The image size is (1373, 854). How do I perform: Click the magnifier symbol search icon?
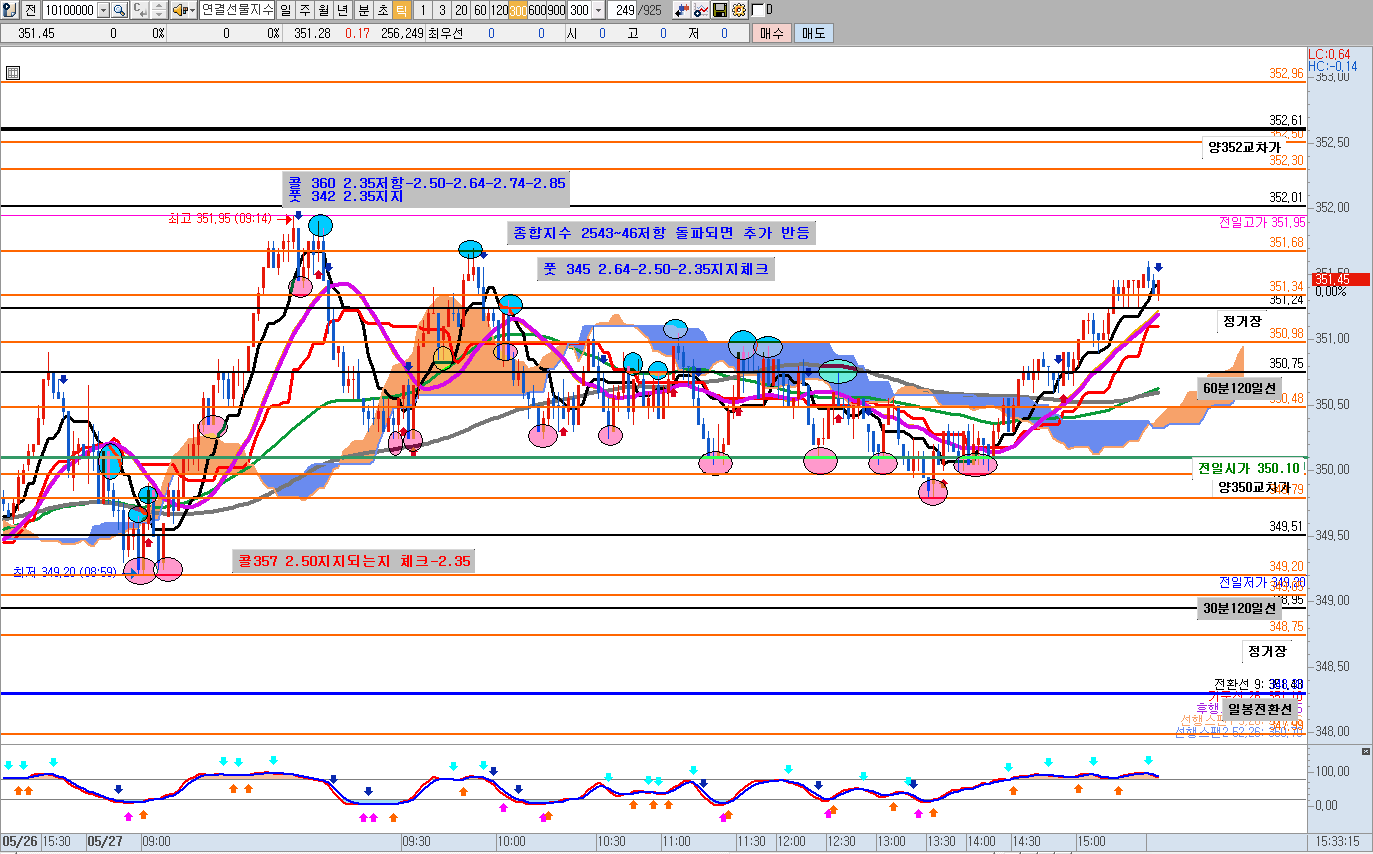coord(118,10)
